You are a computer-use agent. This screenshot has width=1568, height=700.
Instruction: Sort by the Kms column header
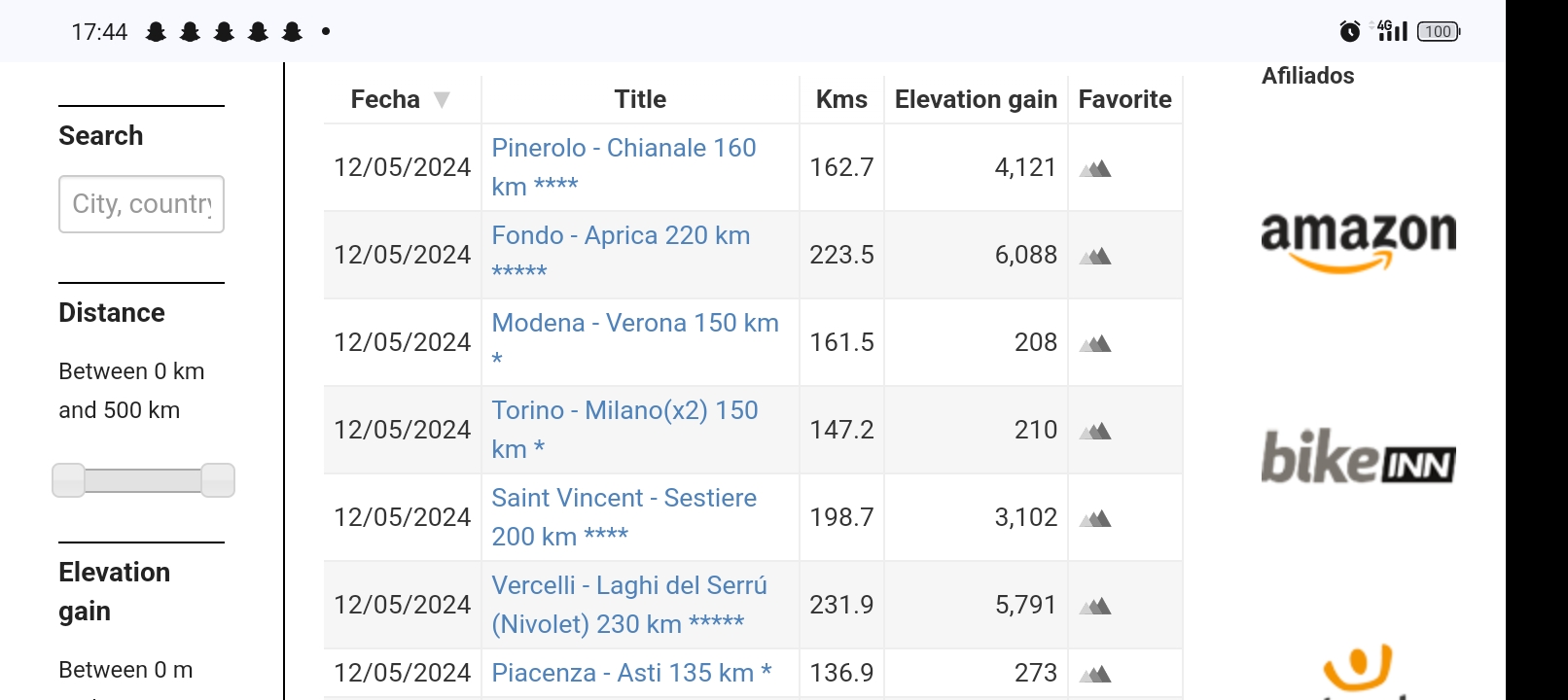tap(841, 99)
